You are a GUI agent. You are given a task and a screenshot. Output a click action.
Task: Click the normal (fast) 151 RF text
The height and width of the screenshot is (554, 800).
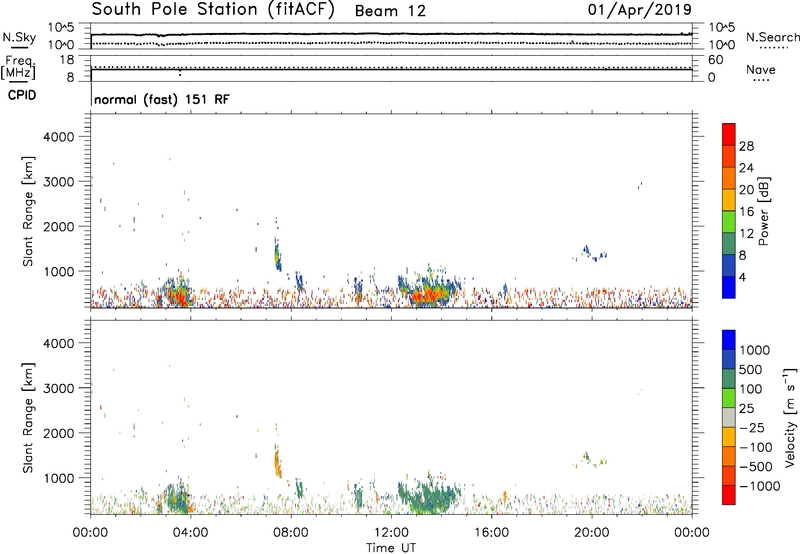[x=162, y=99]
